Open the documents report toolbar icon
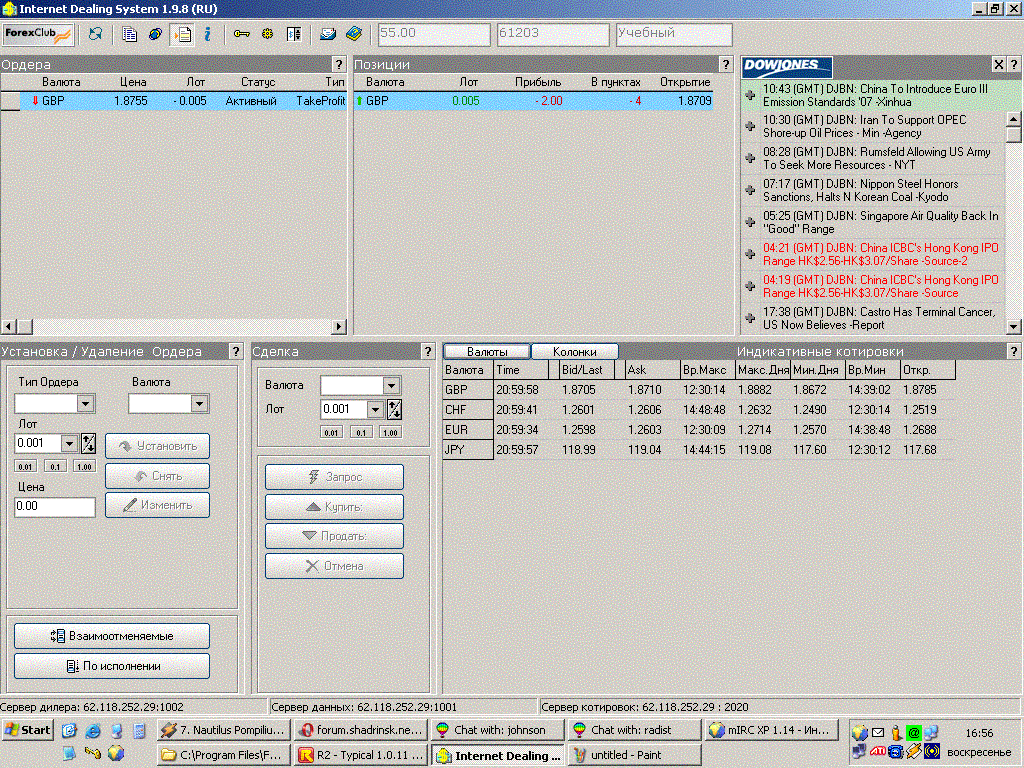Viewport: 1024px width, 768px height. tap(129, 34)
